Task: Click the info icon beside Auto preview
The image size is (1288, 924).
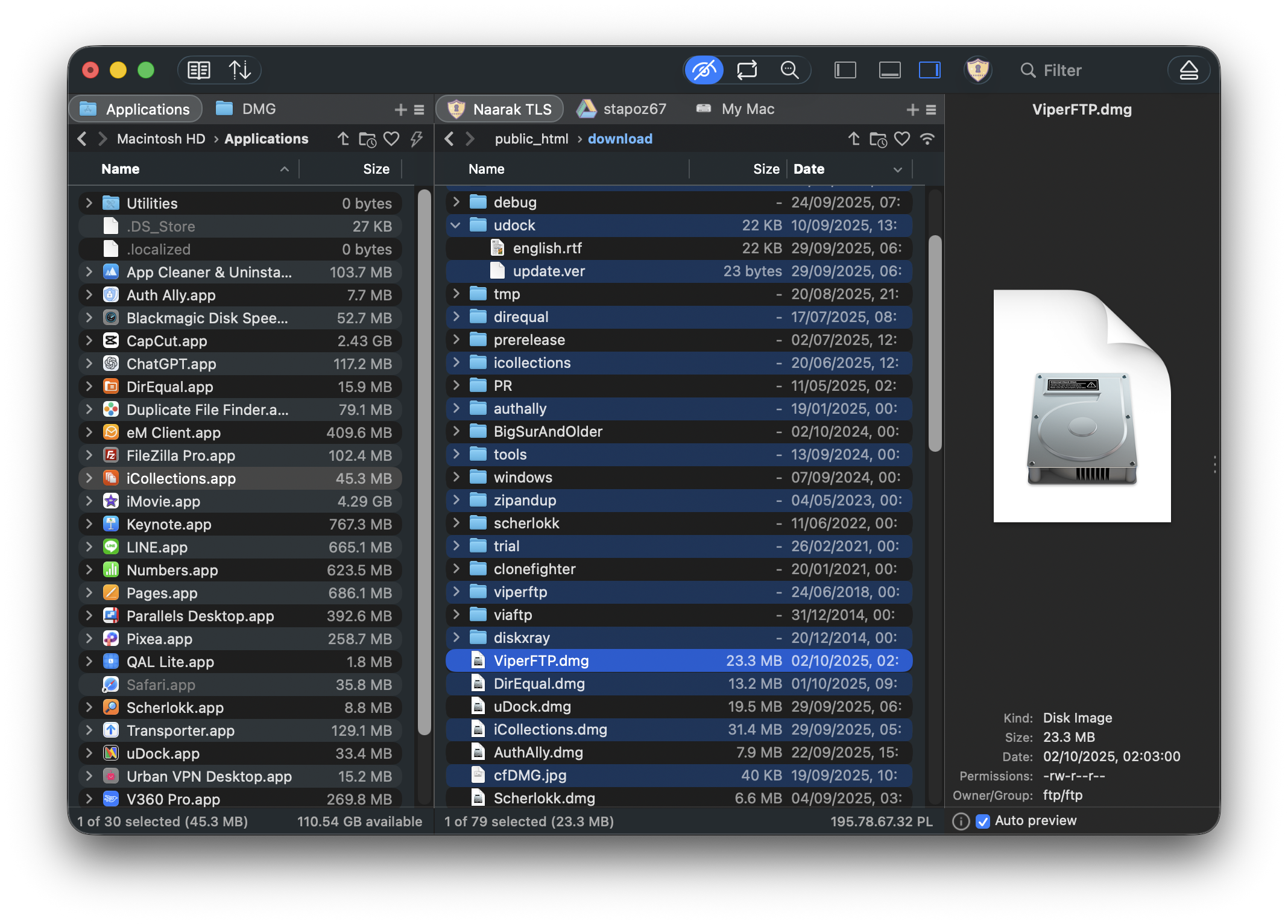Action: [x=961, y=821]
